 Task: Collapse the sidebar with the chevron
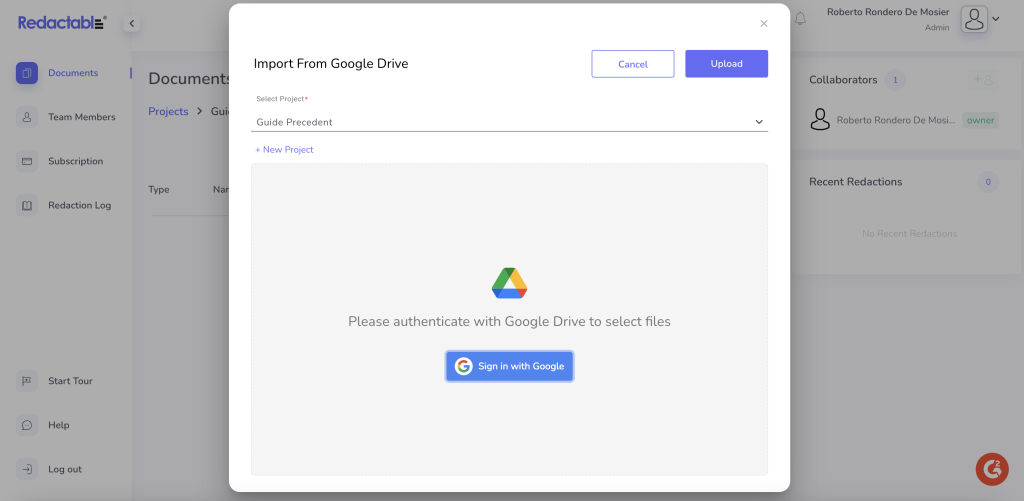tap(131, 23)
